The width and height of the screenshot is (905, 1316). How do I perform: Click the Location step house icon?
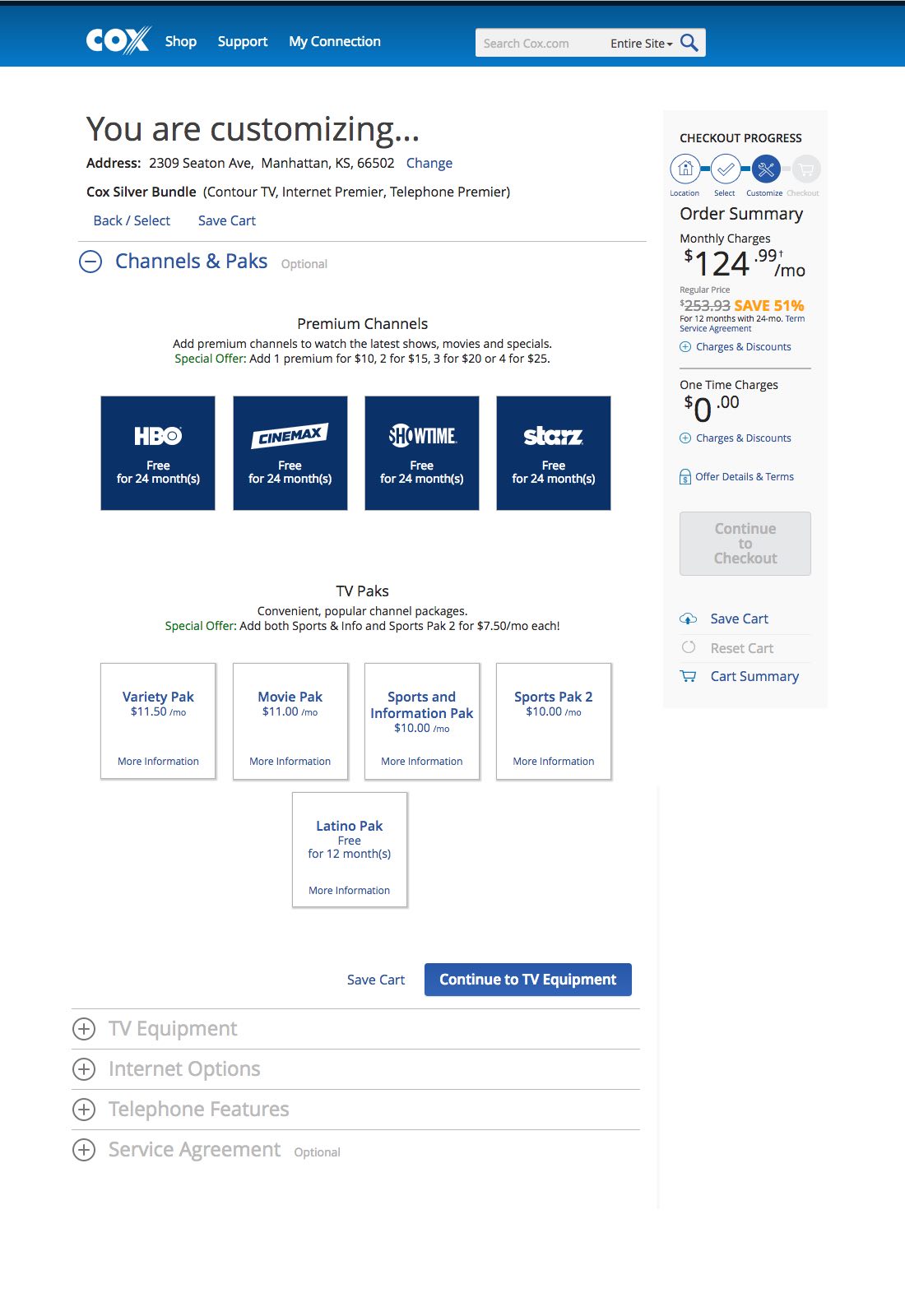pos(685,169)
